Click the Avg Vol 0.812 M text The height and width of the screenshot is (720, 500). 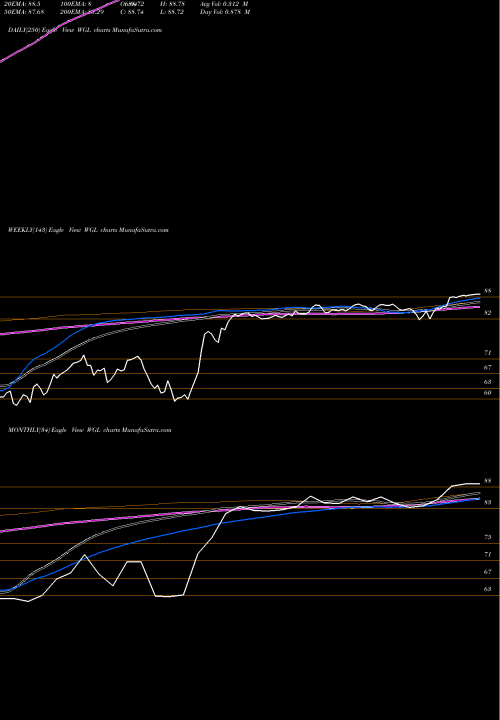[224, 3]
